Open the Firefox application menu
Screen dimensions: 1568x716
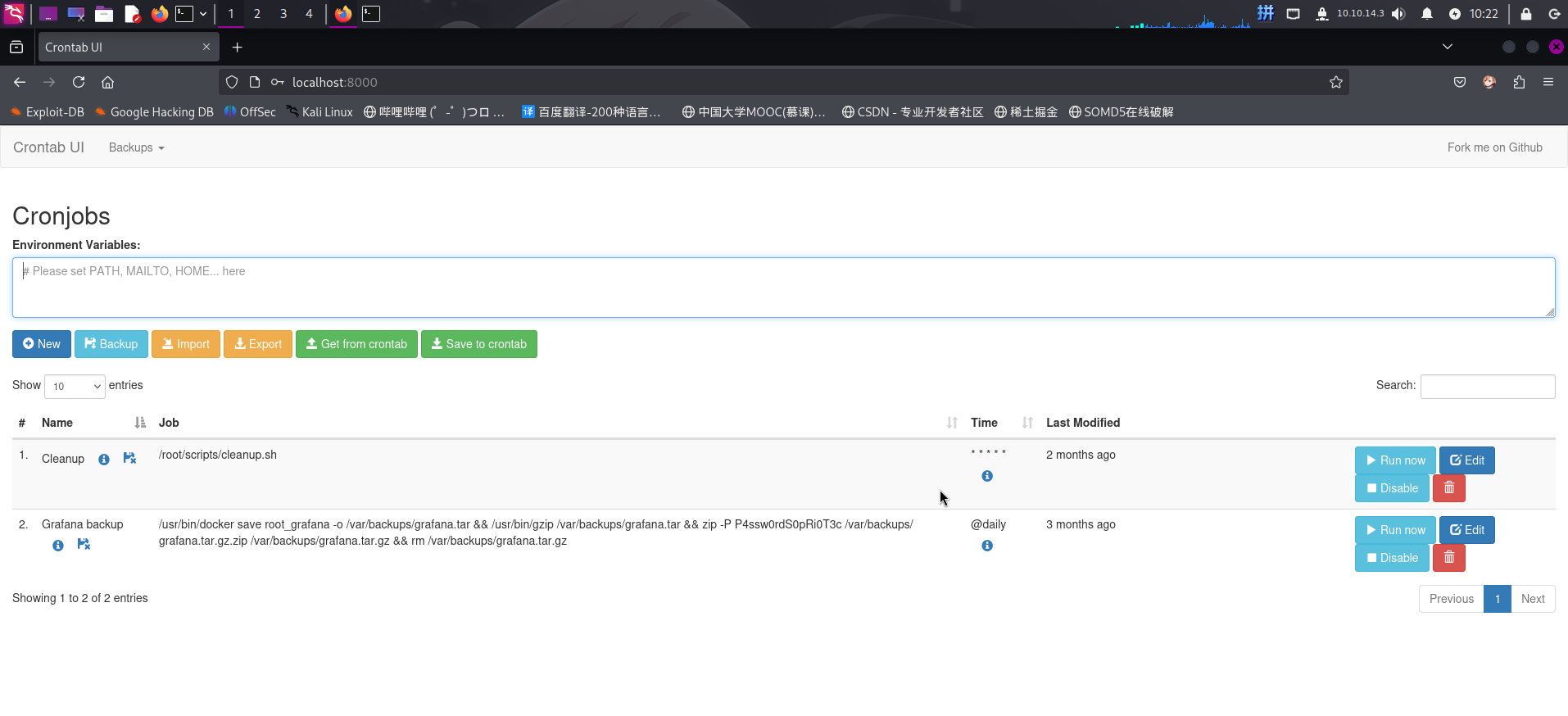(x=1548, y=82)
